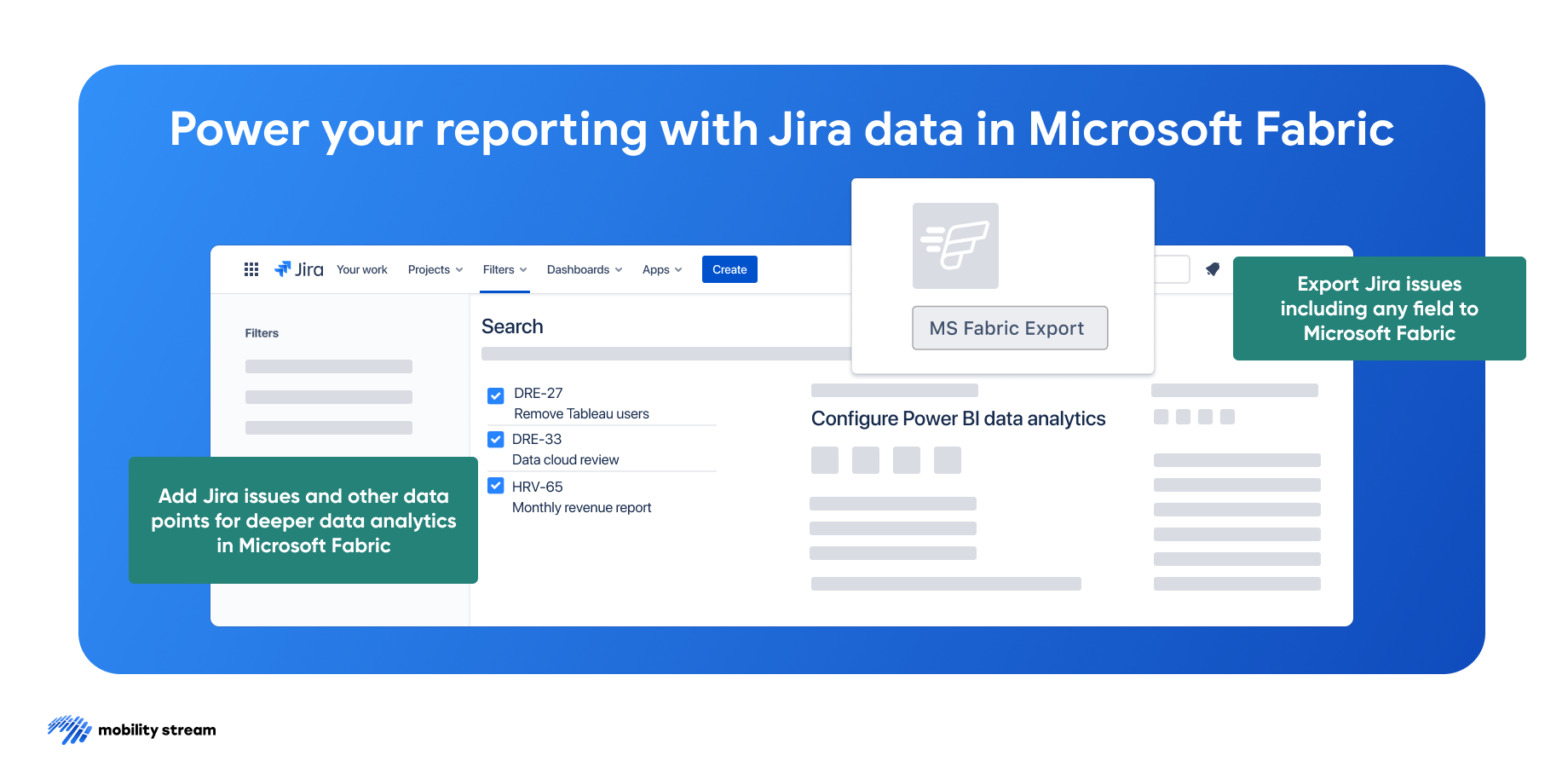Select the Jira logo
1568x767 pixels.
tap(300, 269)
